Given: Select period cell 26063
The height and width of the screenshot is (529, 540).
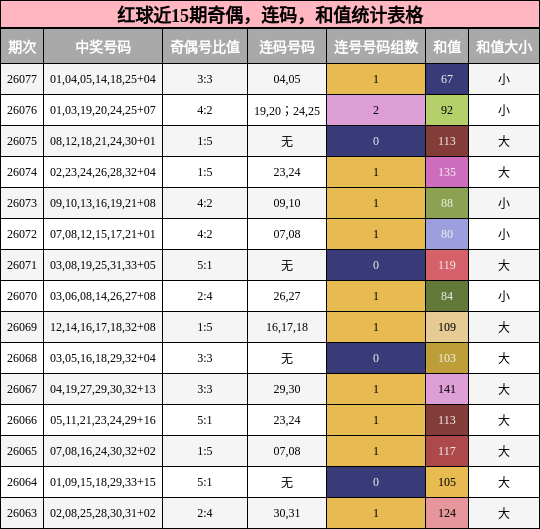Looking at the screenshot, I should tap(22, 513).
